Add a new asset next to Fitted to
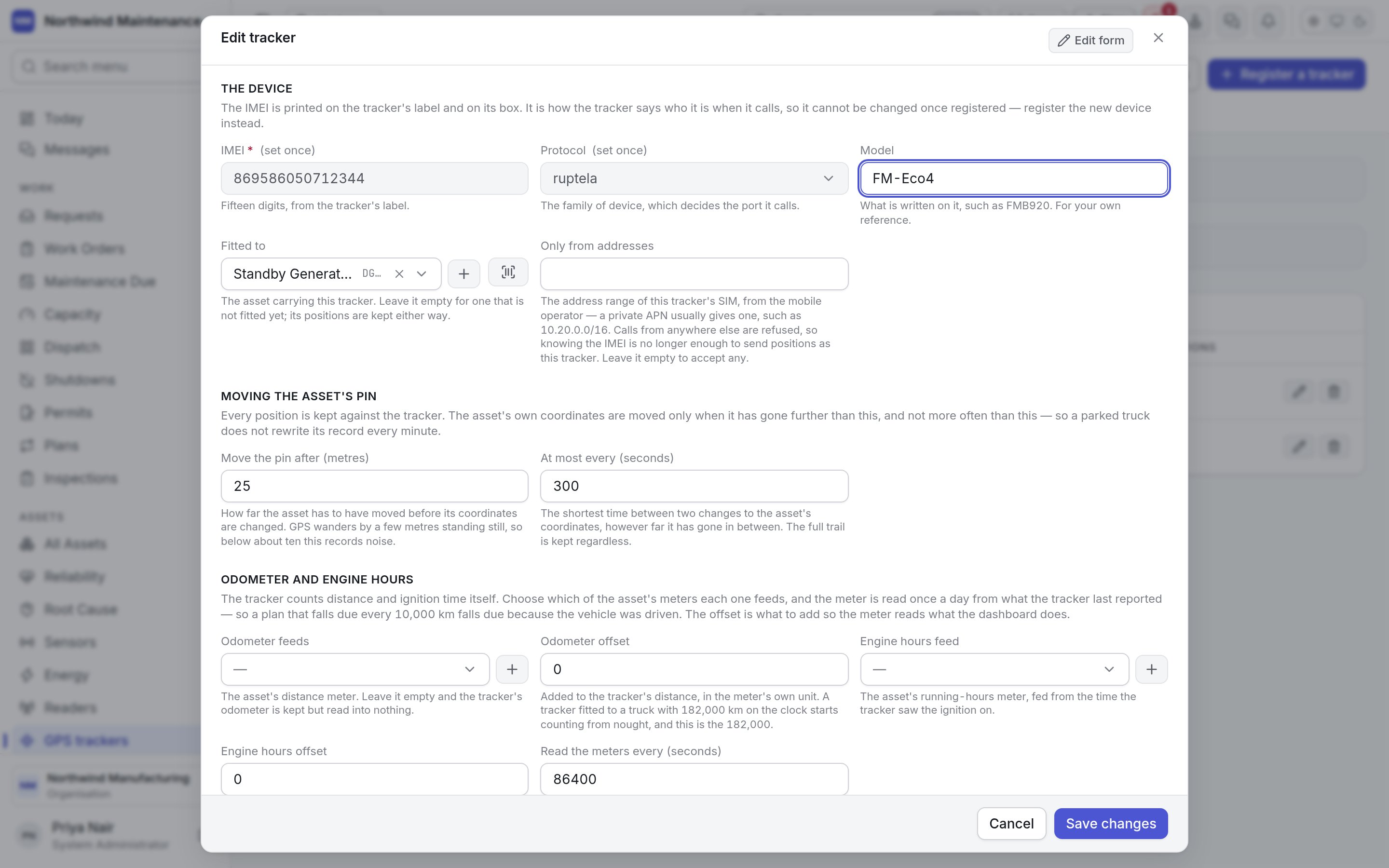This screenshot has height=868, width=1389. point(463,274)
